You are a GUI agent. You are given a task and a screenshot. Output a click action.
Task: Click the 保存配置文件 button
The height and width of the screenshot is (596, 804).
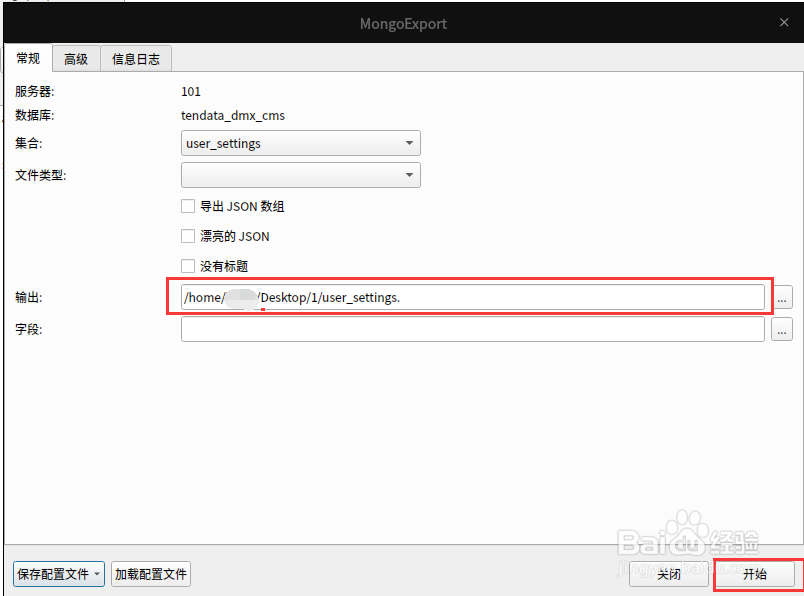coord(59,574)
